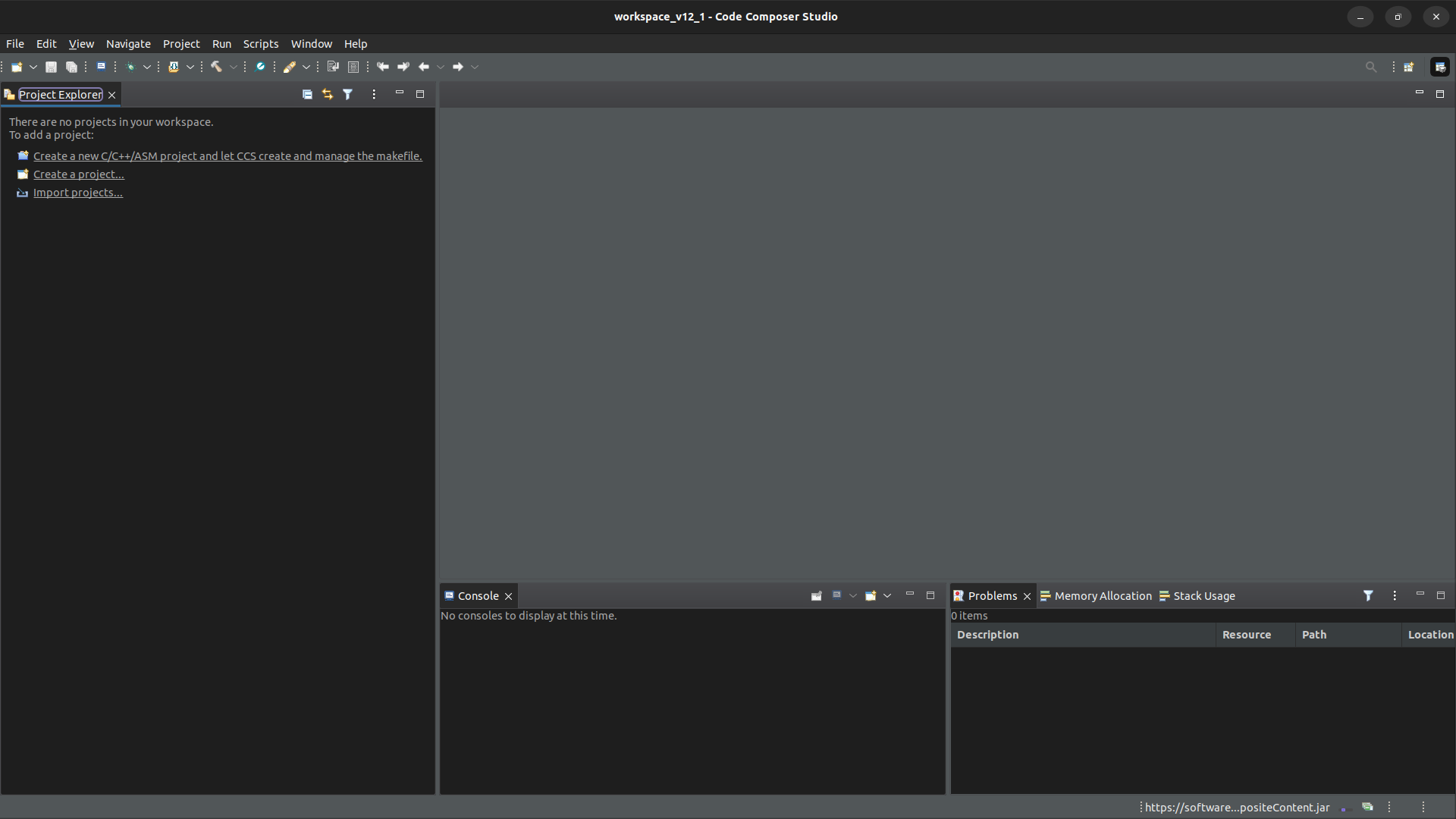Close the Problems tab
Image resolution: width=1456 pixels, height=819 pixels.
[x=1028, y=597]
